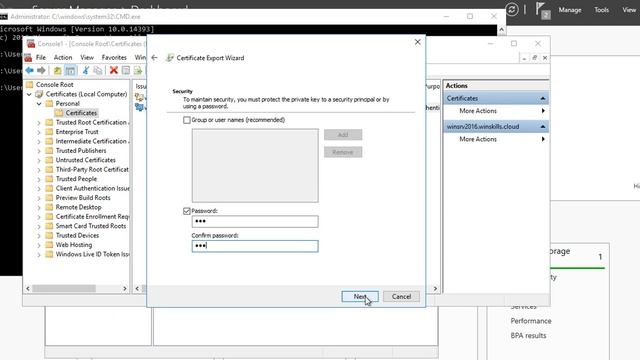Open the File menu in Console1
The height and width of the screenshot is (360, 640).
click(41, 58)
